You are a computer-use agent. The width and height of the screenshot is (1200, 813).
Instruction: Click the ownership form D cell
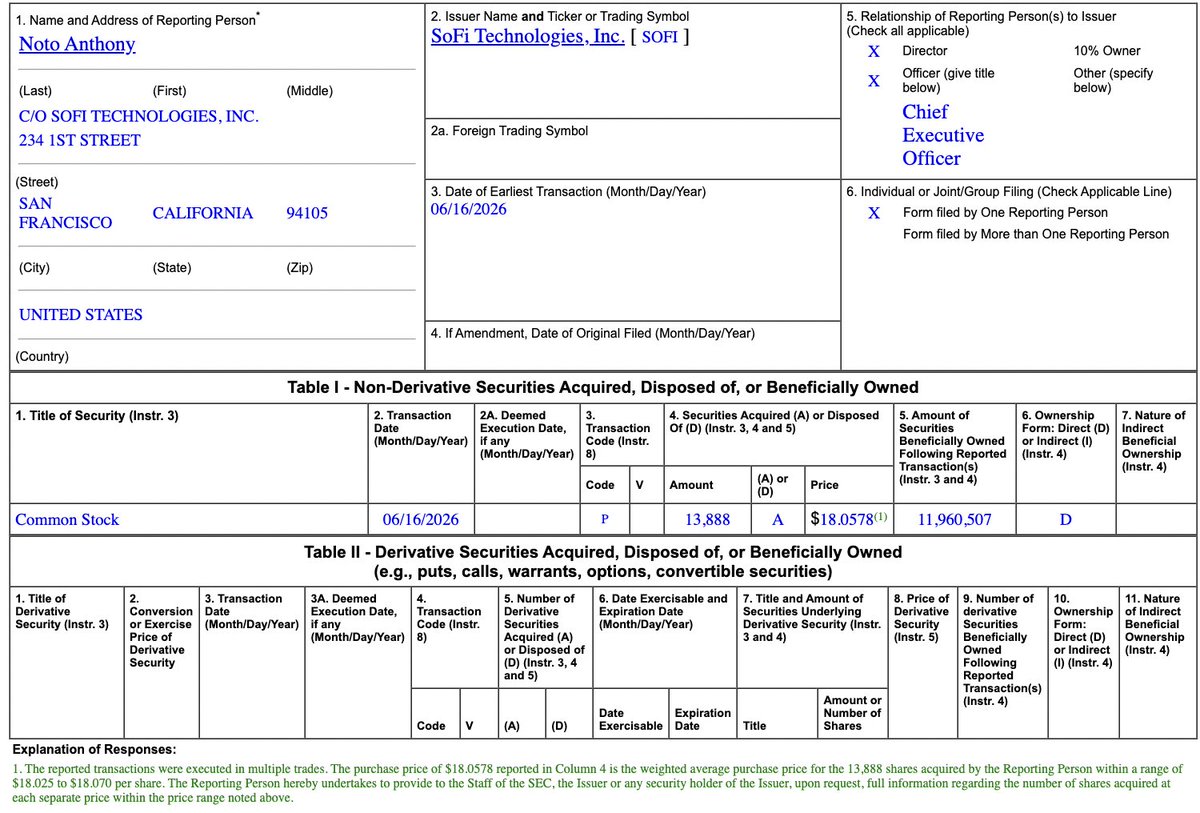click(1065, 520)
